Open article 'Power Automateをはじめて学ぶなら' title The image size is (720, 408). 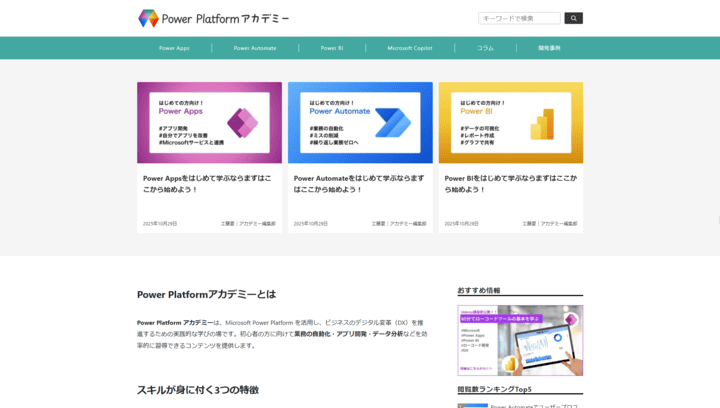pyautogui.click(x=359, y=184)
